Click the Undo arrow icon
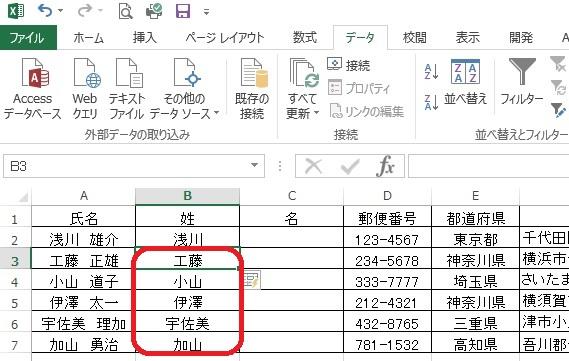Image resolution: width=569 pixels, height=361 pixels. coord(45,11)
